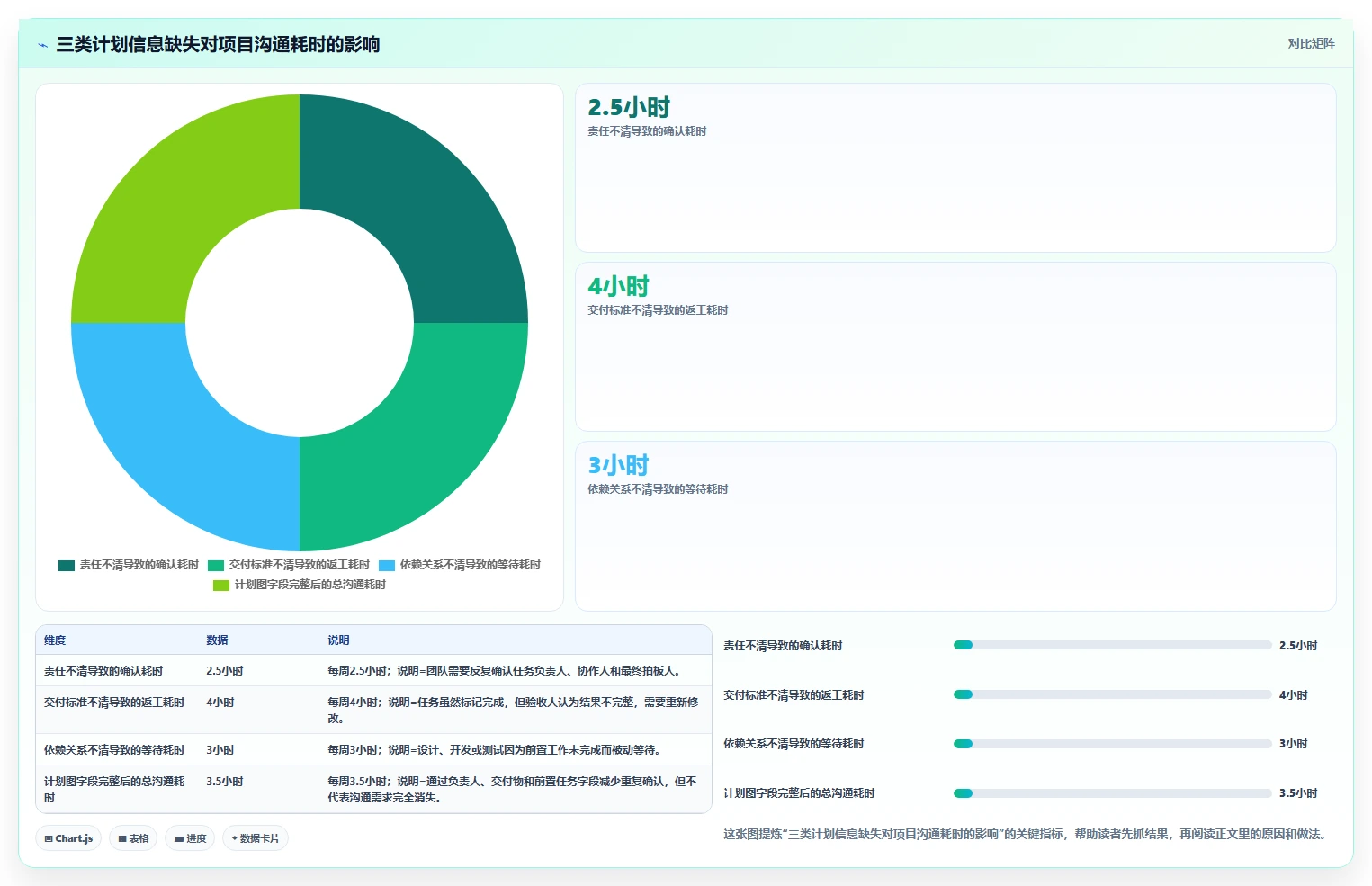Click the 说明 column header
Image resolution: width=1372 pixels, height=886 pixels.
[338, 640]
